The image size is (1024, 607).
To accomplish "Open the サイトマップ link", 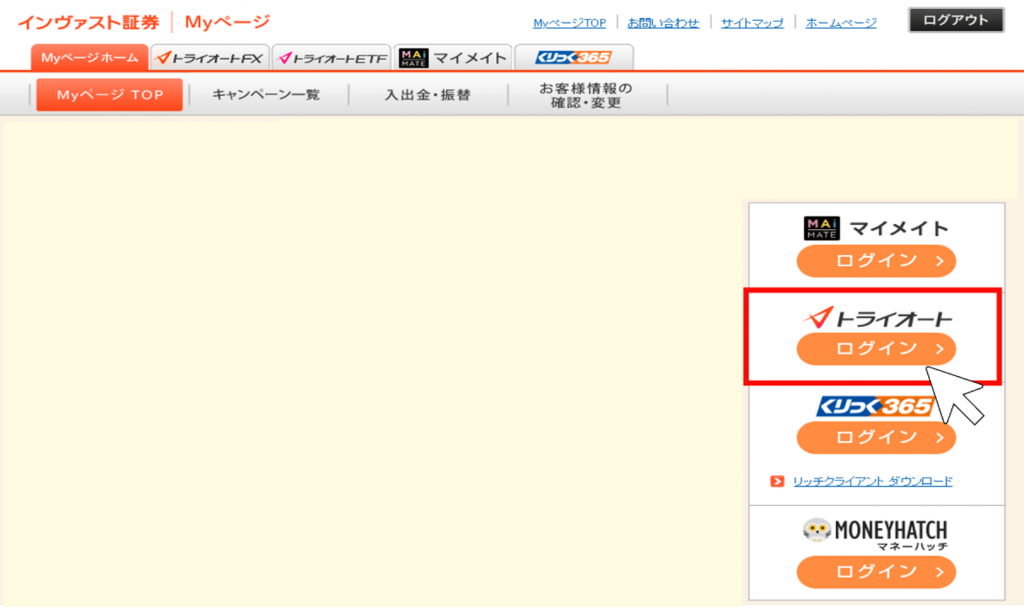I will 752,23.
